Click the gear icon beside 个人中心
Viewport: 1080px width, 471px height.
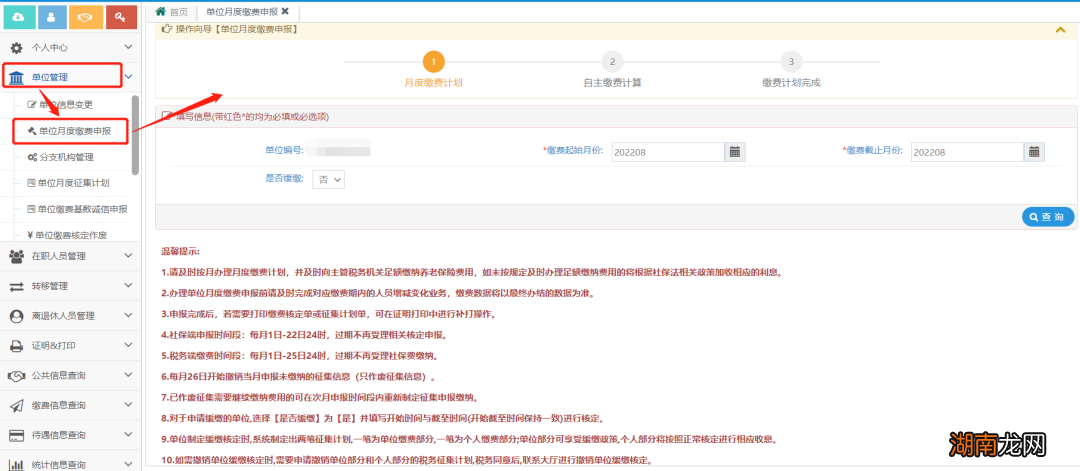(17, 48)
